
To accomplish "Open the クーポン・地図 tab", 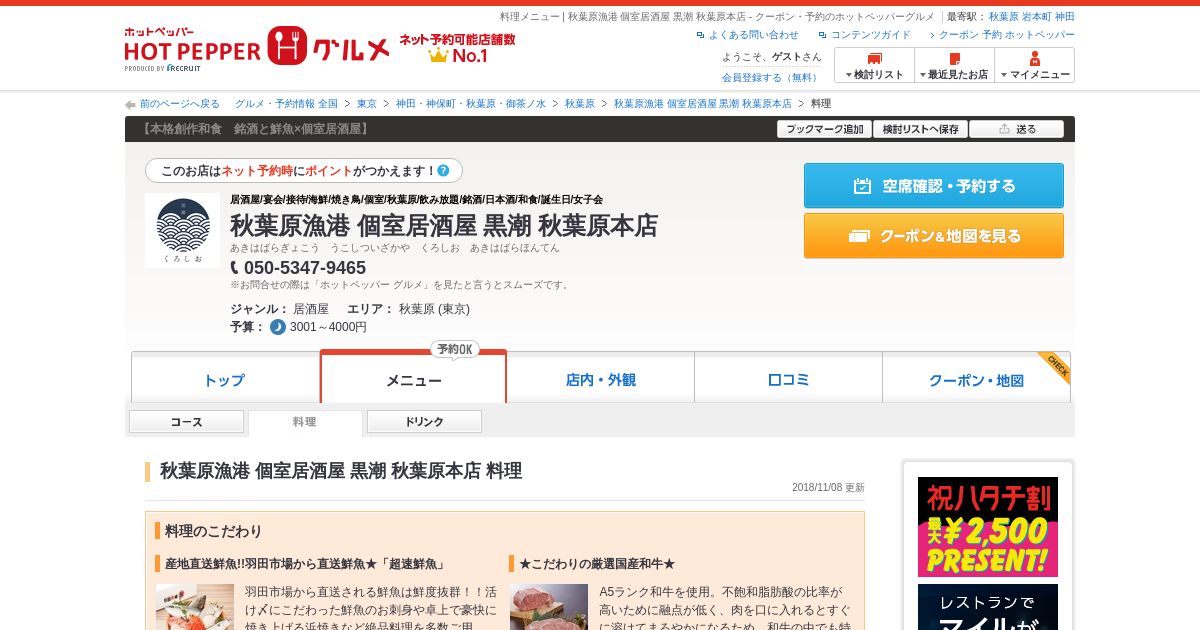I will pyautogui.click(x=976, y=379).
